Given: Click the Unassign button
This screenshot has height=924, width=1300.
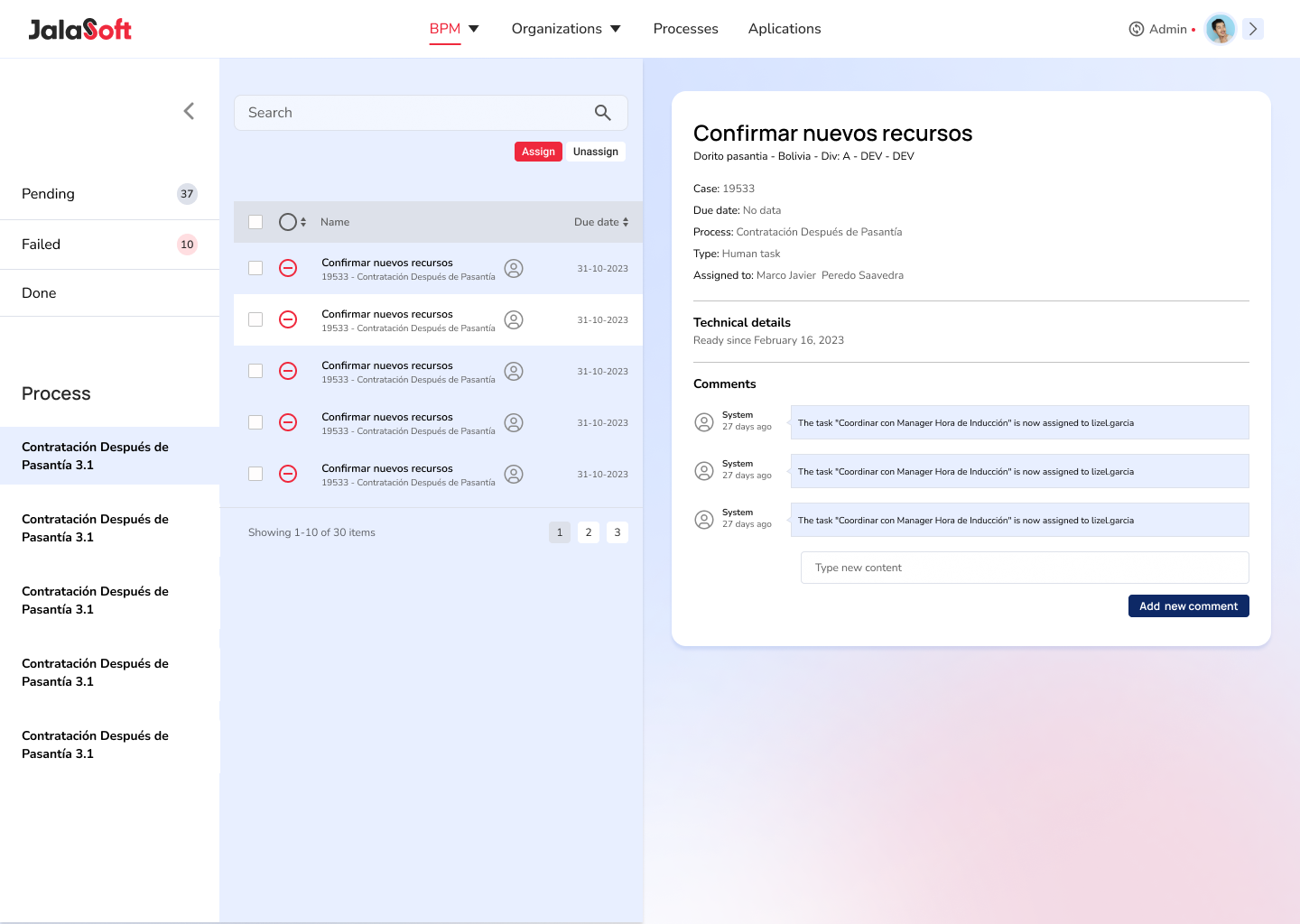Looking at the screenshot, I should point(596,152).
